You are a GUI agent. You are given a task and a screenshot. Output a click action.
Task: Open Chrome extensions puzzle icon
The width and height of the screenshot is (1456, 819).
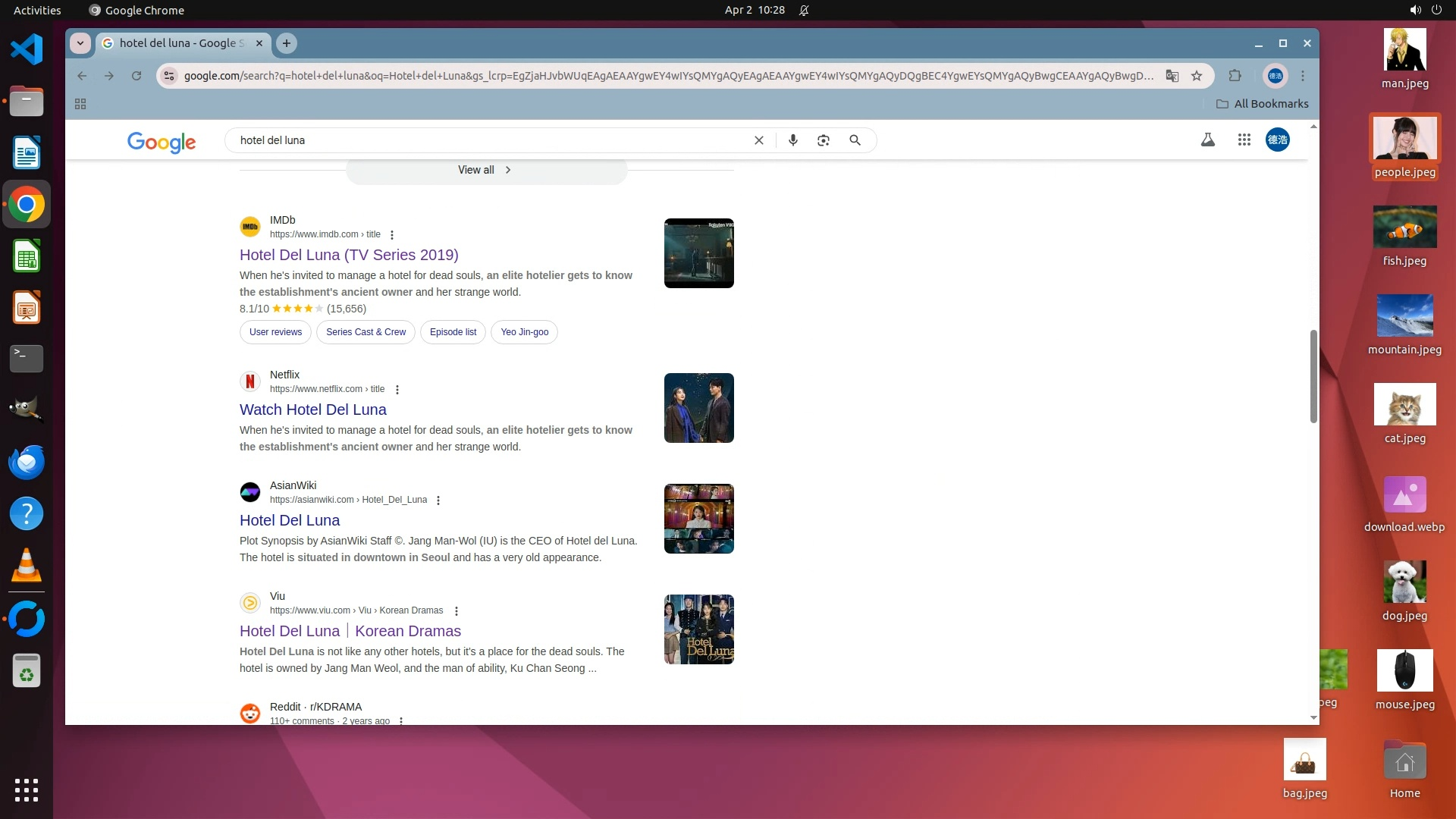(1235, 76)
